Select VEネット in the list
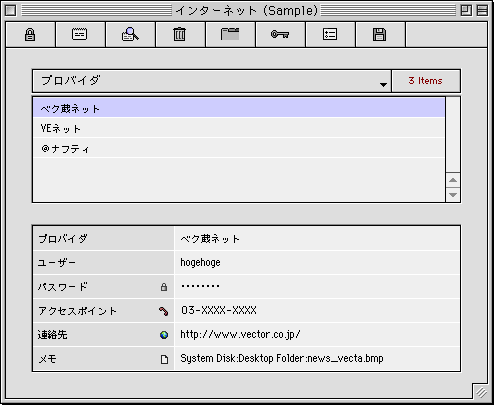 point(239,128)
